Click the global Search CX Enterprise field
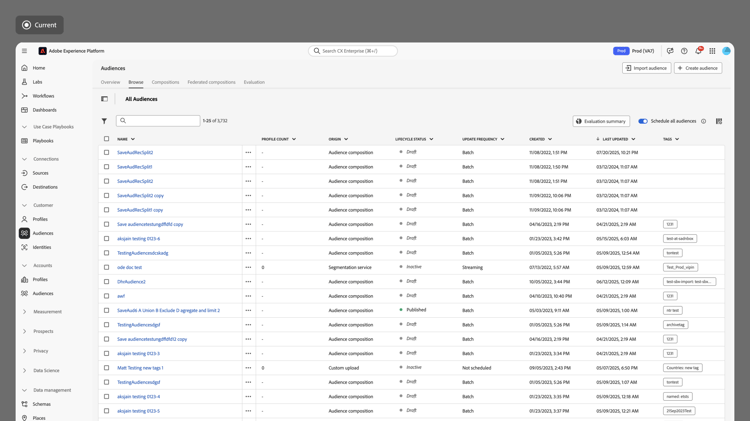 coord(353,51)
